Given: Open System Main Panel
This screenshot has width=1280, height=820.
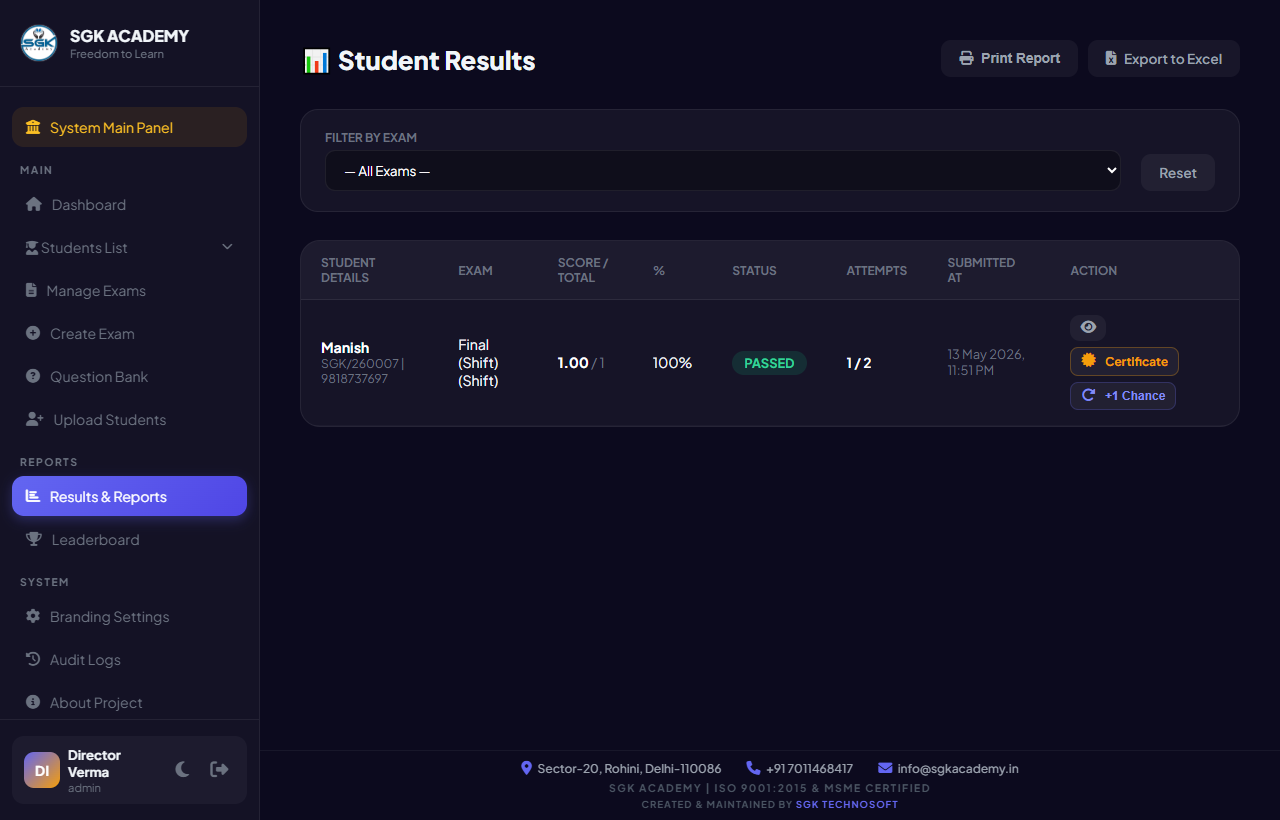Looking at the screenshot, I should pos(129,127).
